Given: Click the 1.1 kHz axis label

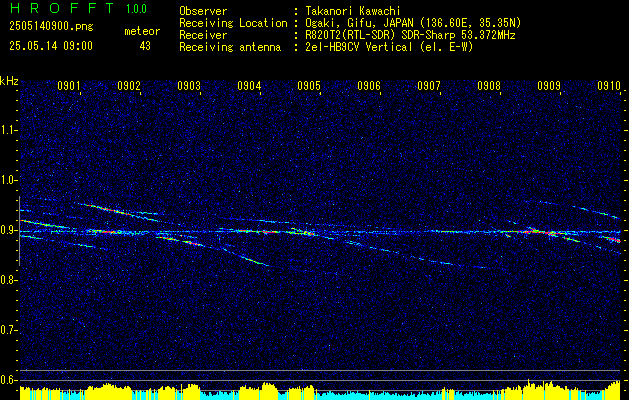Looking at the screenshot, I should (x=8, y=130).
